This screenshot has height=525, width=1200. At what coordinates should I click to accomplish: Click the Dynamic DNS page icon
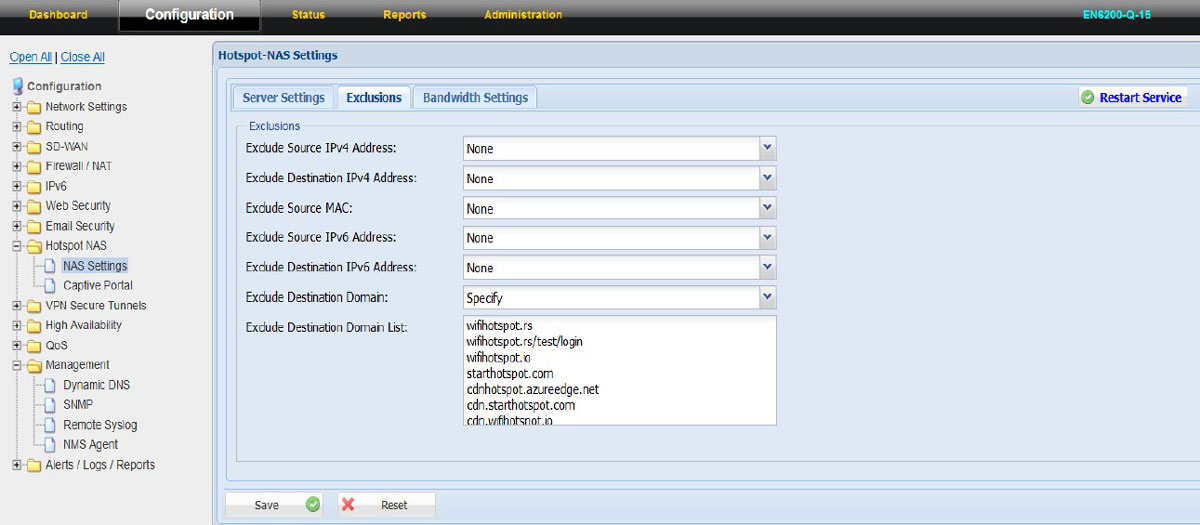point(51,385)
